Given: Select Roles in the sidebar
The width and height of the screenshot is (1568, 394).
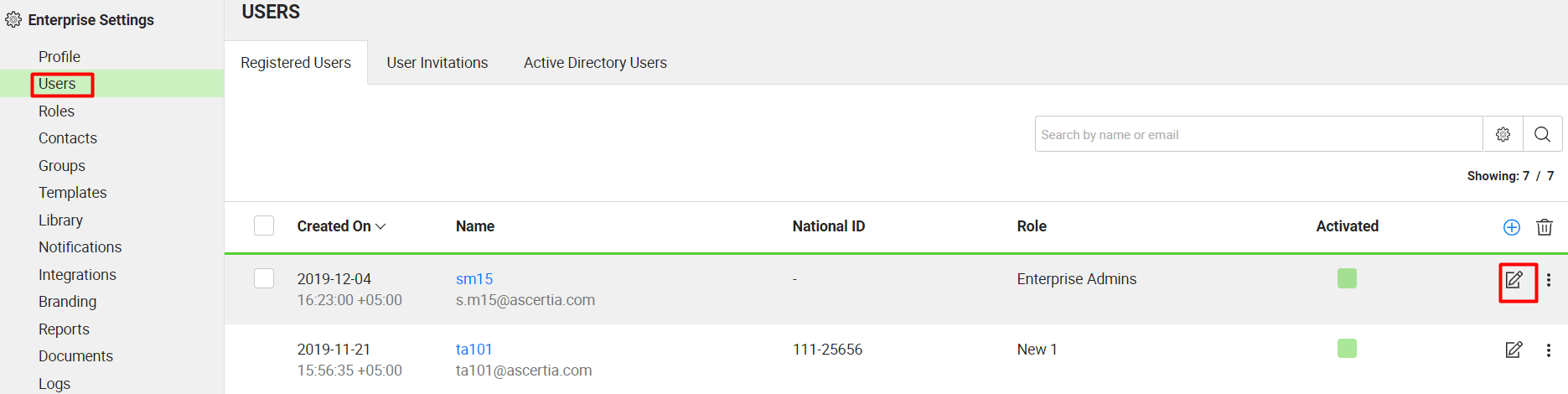Looking at the screenshot, I should click(x=56, y=111).
